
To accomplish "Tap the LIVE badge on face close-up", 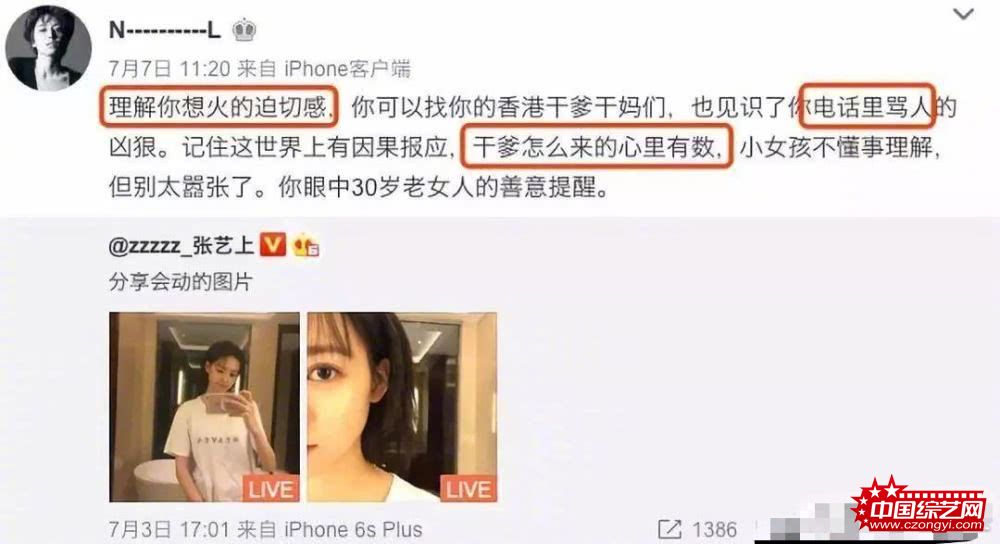I will click(469, 489).
